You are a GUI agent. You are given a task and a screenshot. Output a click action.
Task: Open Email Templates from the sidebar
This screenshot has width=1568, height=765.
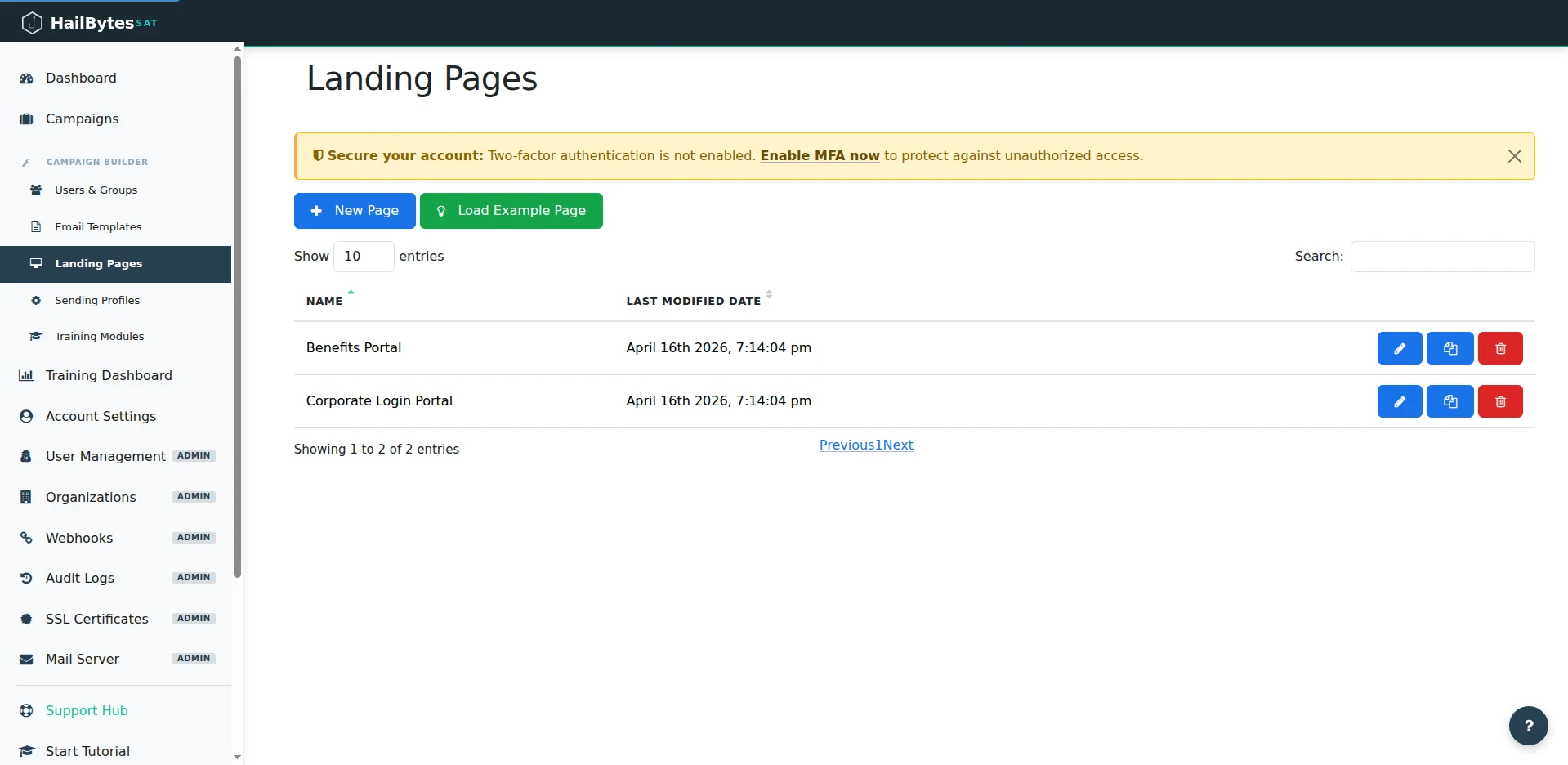coord(97,226)
